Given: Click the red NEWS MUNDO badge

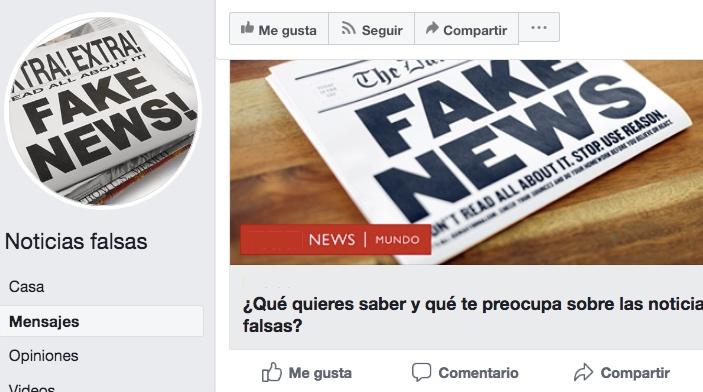Looking at the screenshot, I should [x=335, y=240].
